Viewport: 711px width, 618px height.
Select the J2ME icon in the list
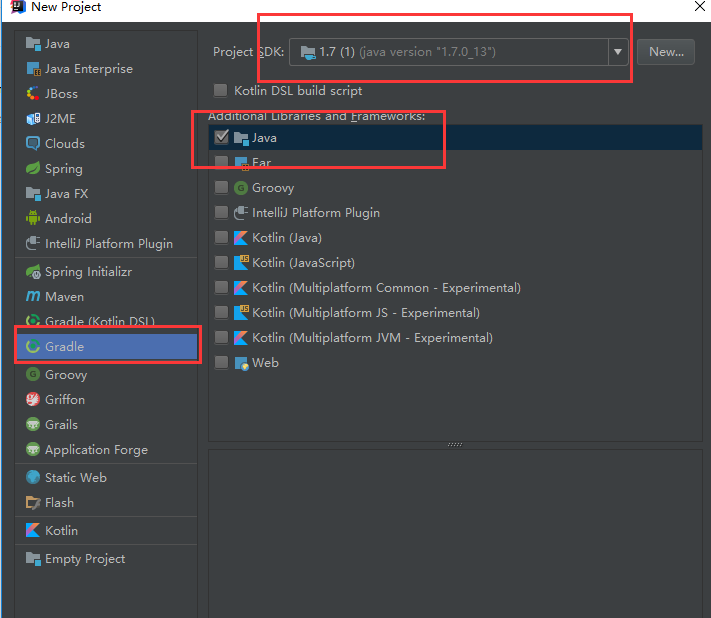coord(33,119)
